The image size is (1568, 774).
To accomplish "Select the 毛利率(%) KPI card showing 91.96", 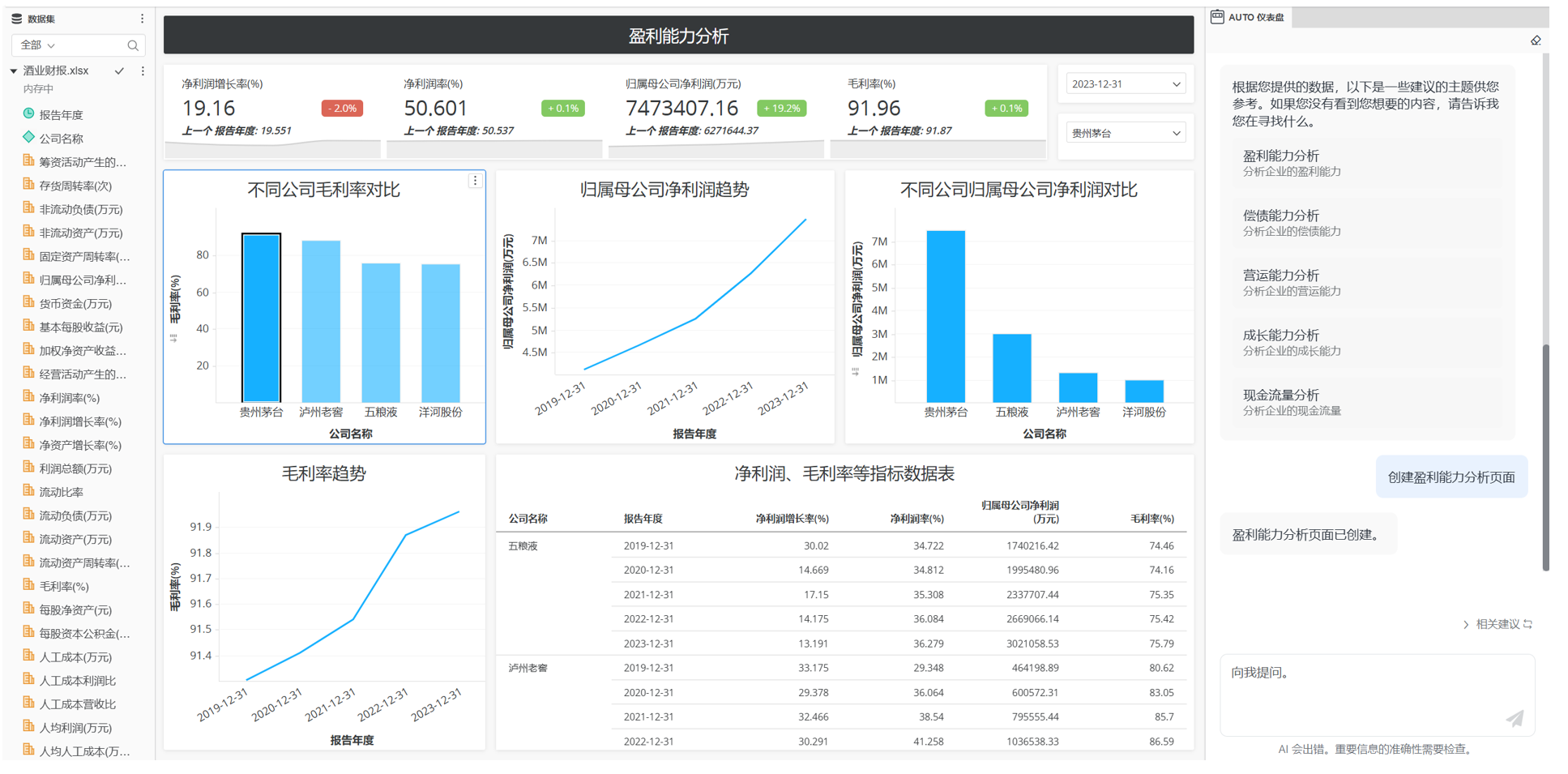I will coord(938,112).
